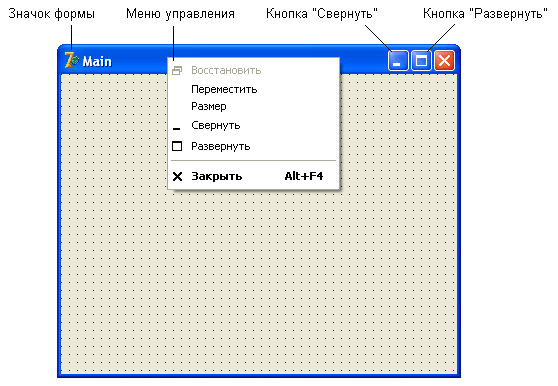This screenshot has width=558, height=386.
Task: Choose Восстановить from the control menu
Action: [253, 70]
